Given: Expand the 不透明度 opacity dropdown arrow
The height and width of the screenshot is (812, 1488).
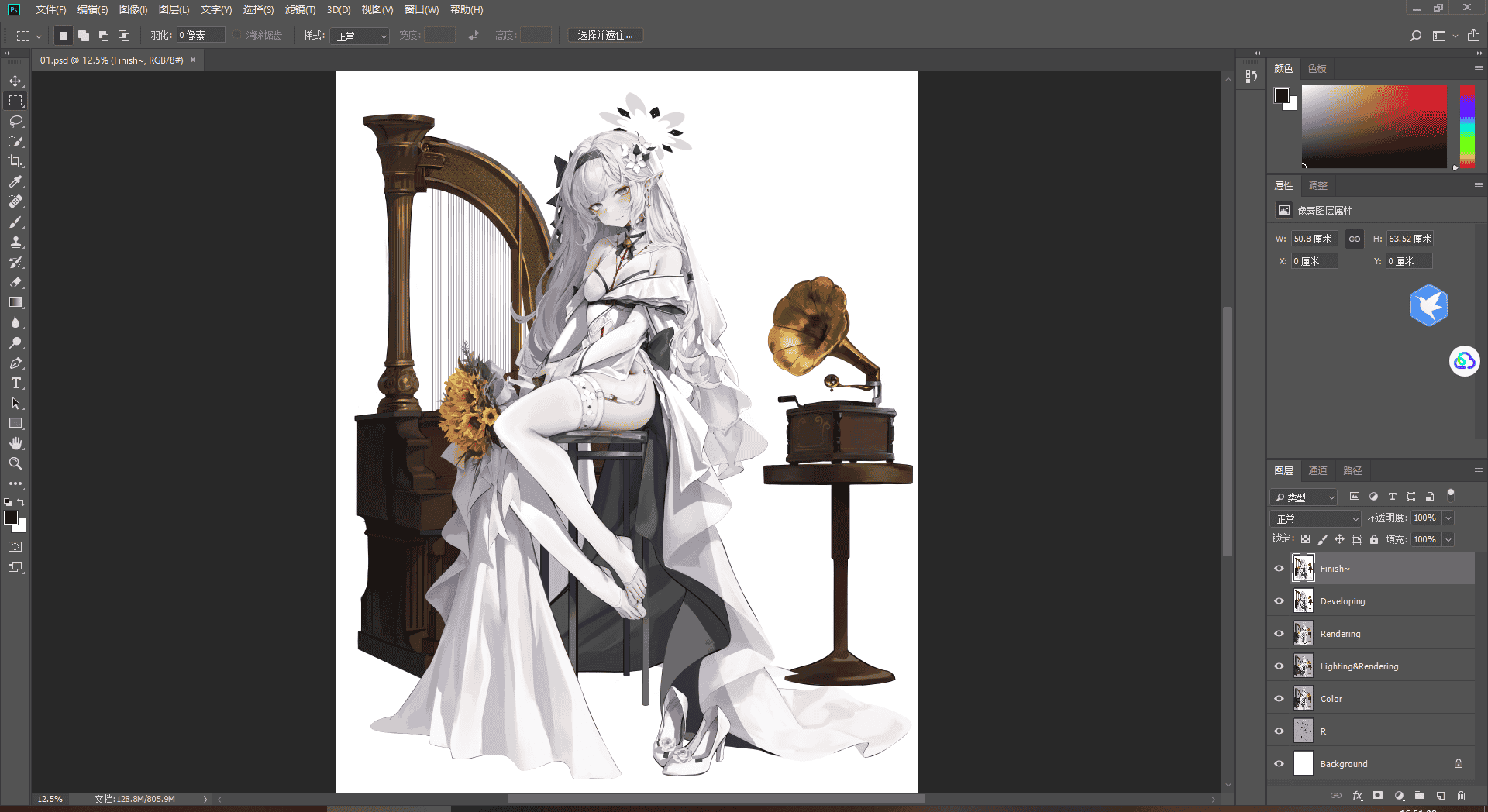Looking at the screenshot, I should pos(1448,518).
